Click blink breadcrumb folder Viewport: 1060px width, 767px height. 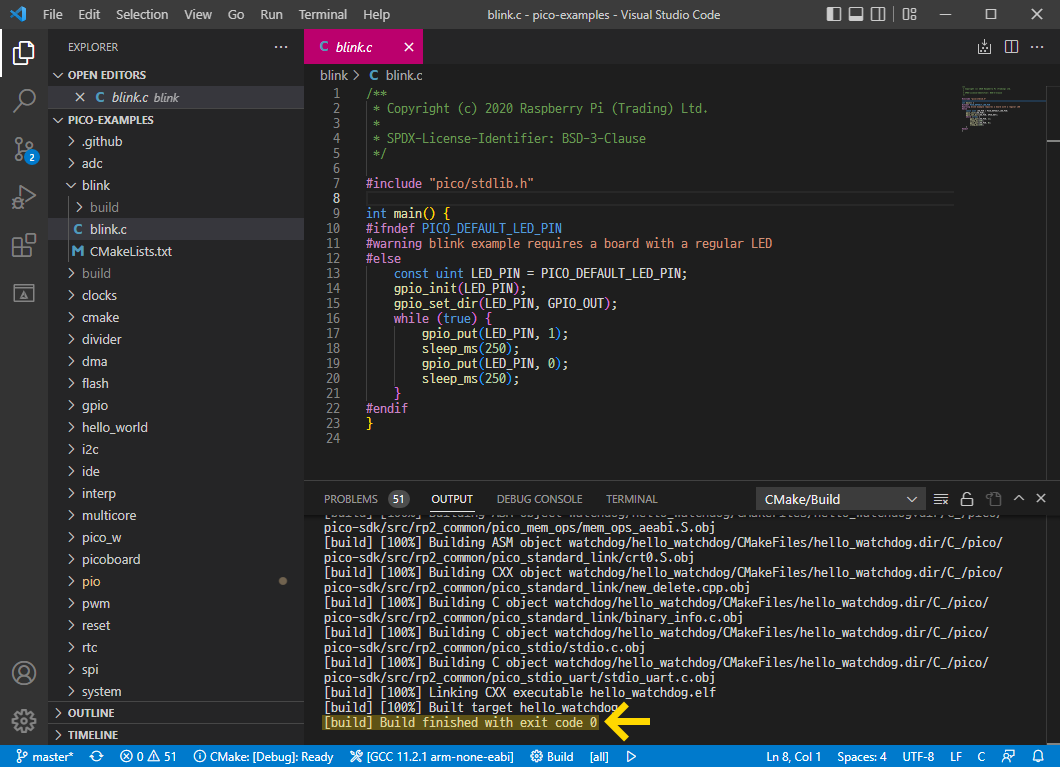334,76
